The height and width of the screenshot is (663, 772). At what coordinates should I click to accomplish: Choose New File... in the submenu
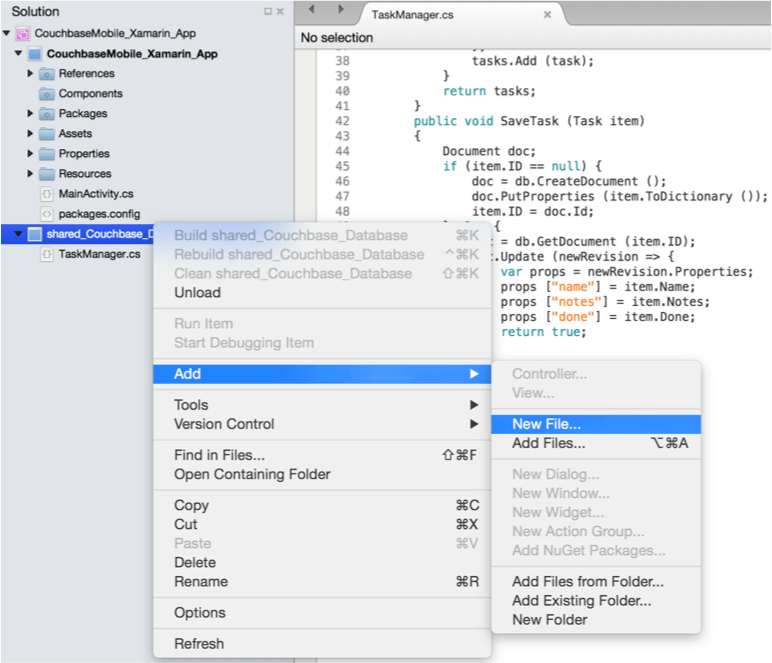596,424
